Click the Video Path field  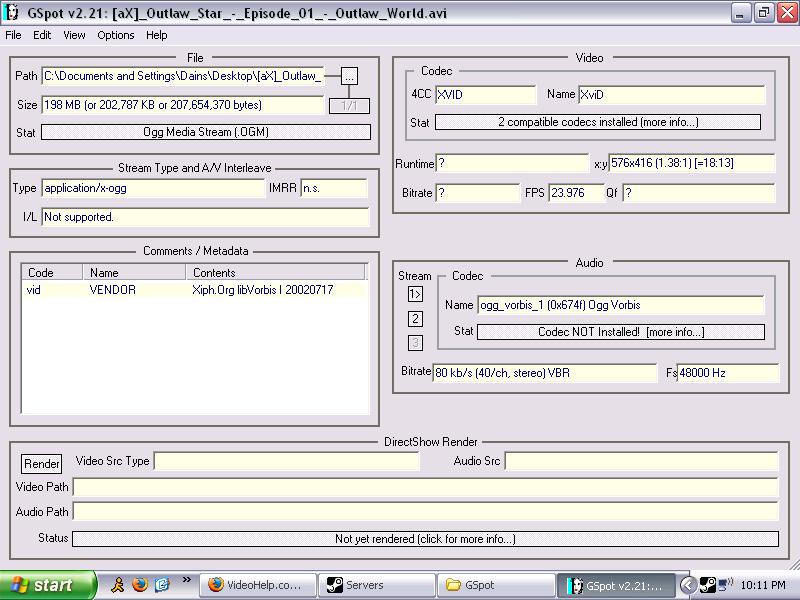pos(426,487)
